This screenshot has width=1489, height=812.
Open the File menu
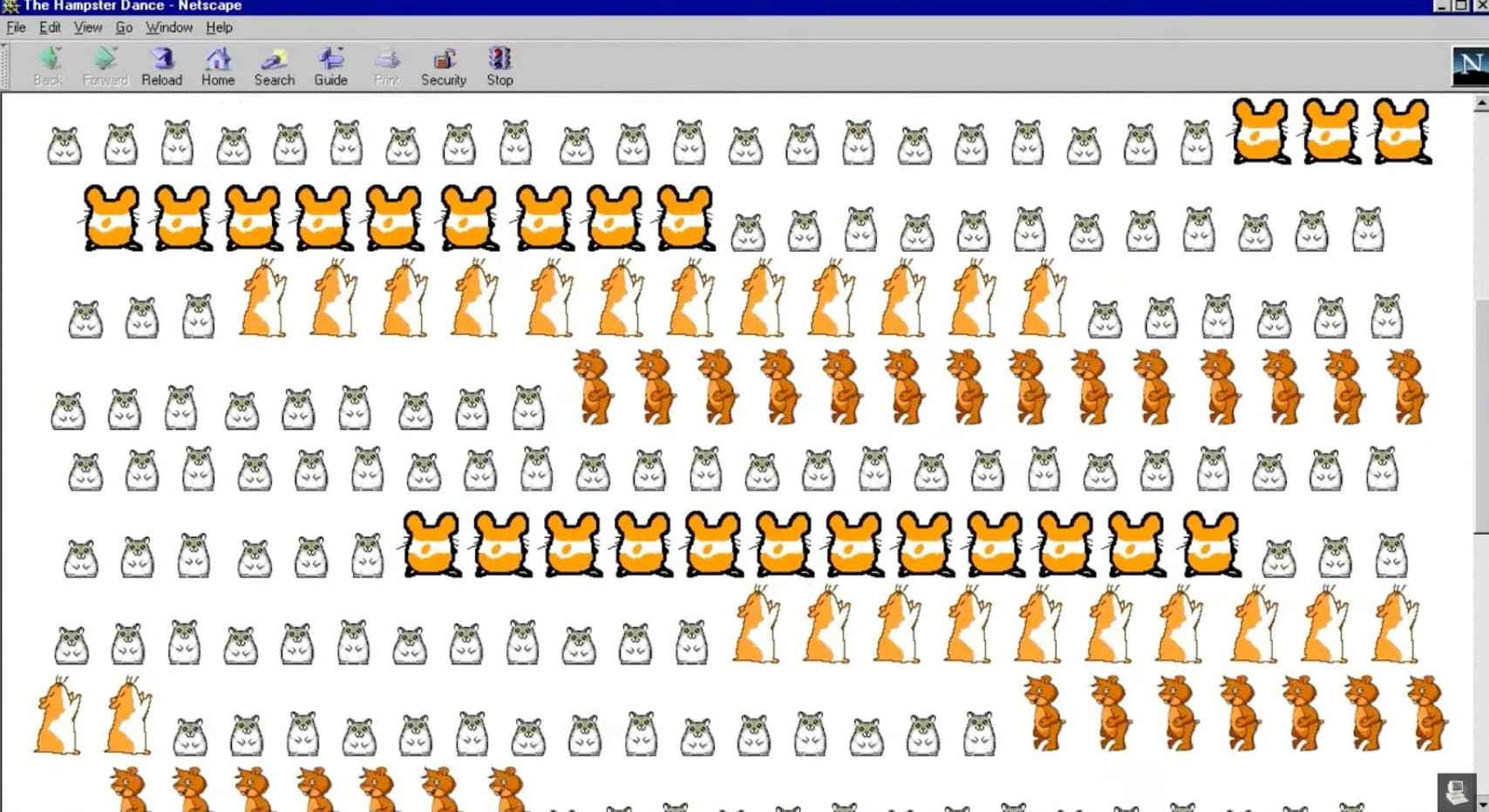click(16, 27)
